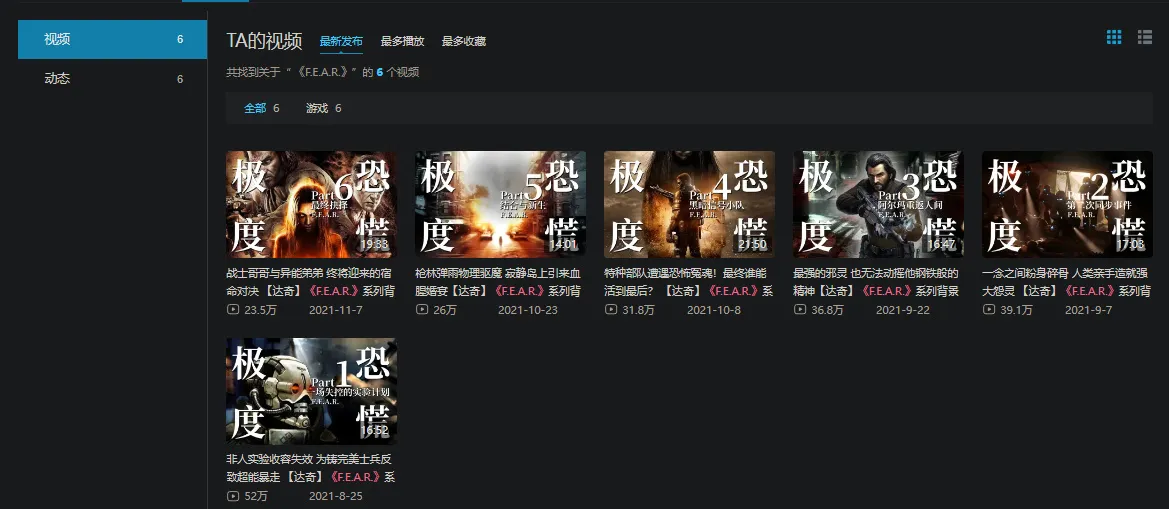Open Part 6 video thumbnail

[312, 204]
